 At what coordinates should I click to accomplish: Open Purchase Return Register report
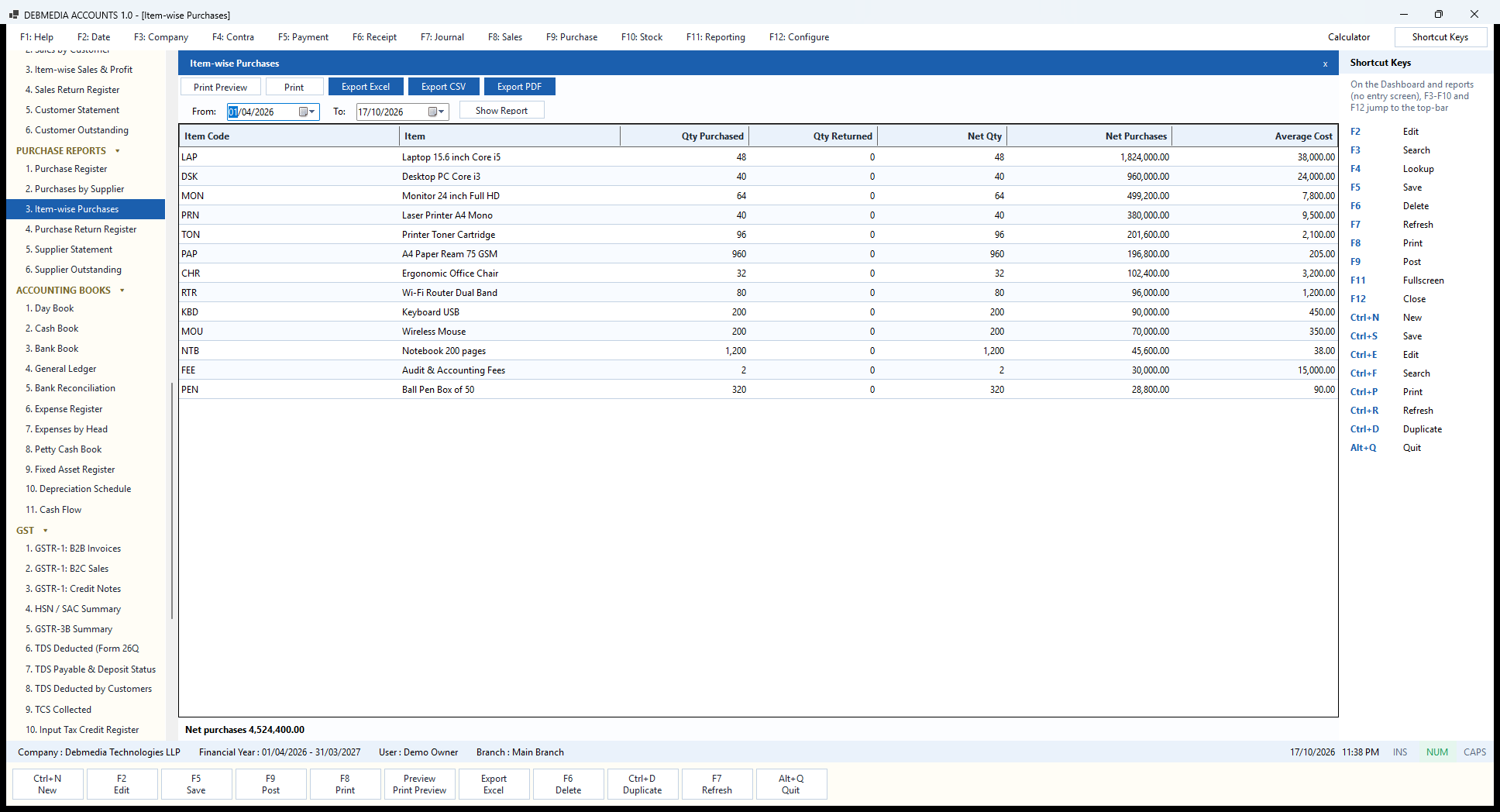tap(85, 229)
